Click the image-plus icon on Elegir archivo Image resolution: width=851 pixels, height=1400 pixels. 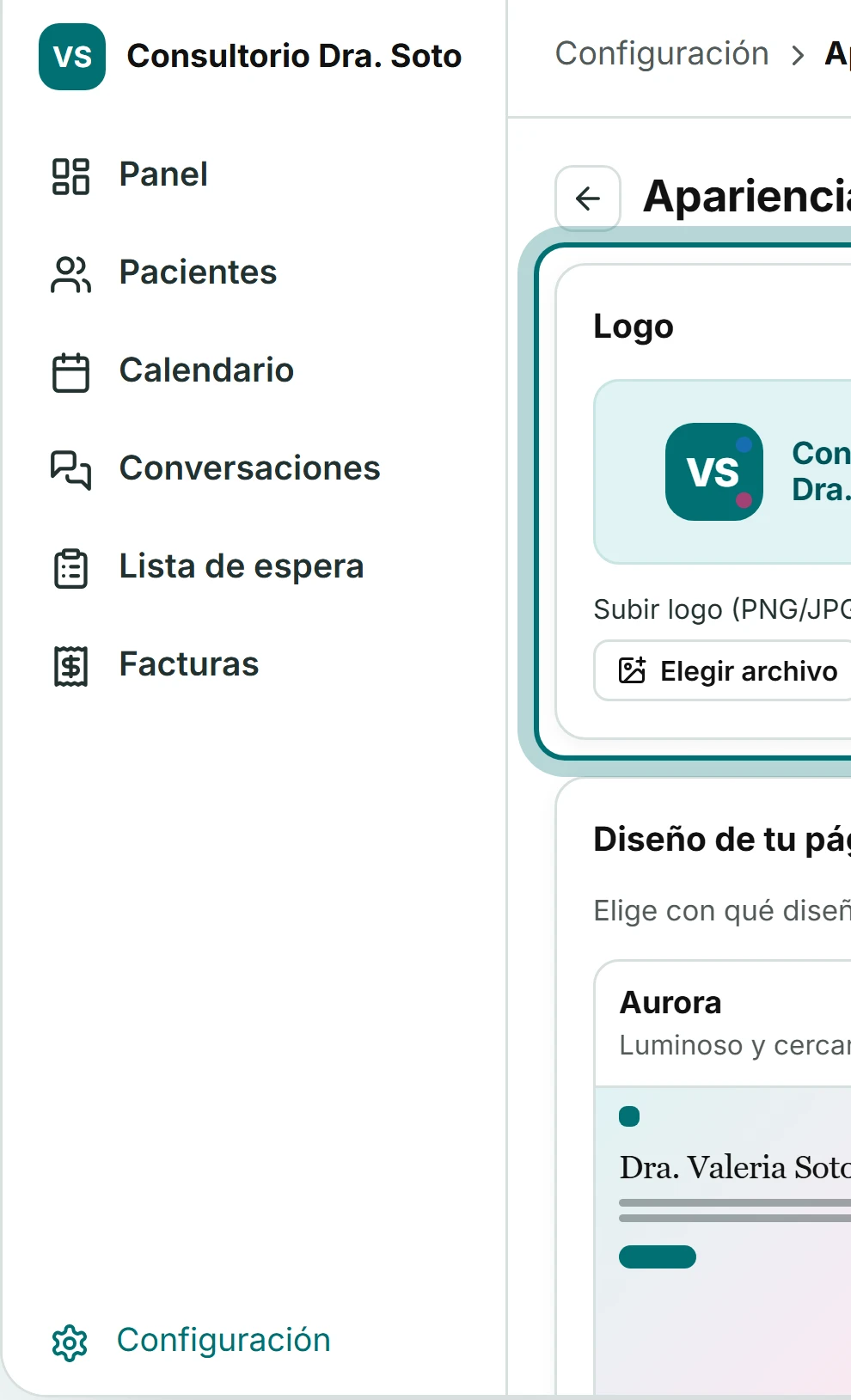click(632, 670)
